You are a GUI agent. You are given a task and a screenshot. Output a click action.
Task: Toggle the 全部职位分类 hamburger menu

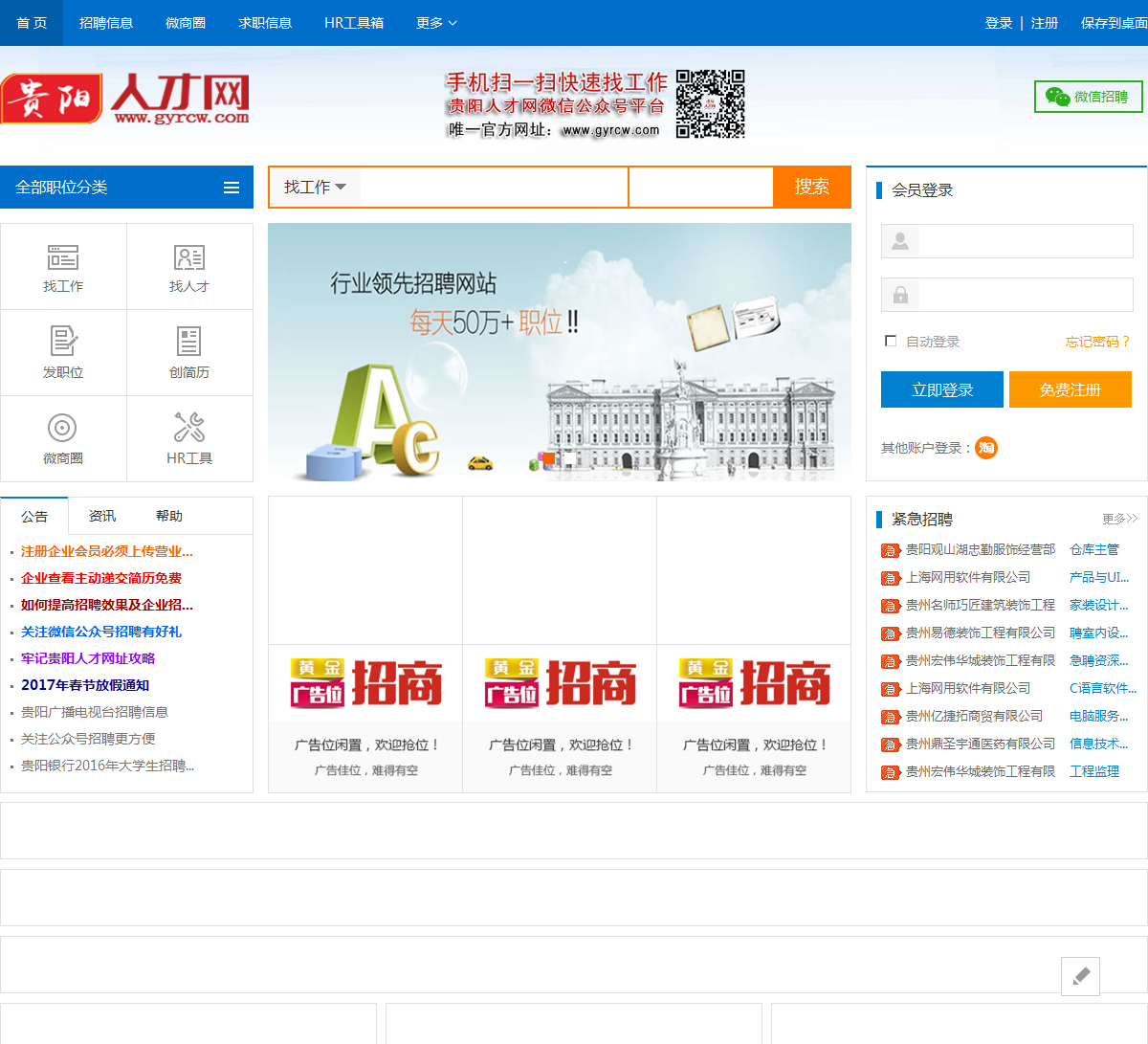(232, 188)
